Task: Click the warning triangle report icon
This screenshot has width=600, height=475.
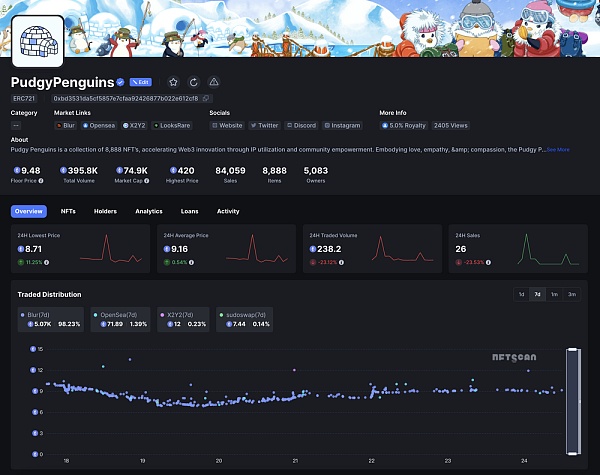Action: click(214, 82)
